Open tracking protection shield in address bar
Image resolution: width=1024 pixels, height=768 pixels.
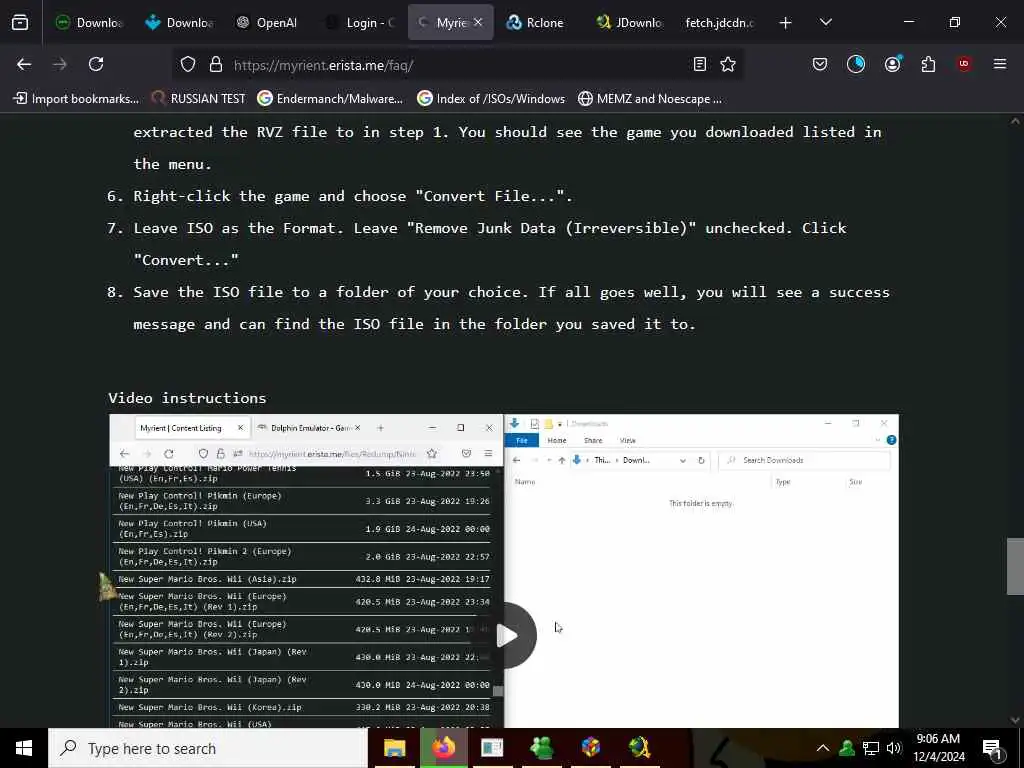tap(188, 64)
